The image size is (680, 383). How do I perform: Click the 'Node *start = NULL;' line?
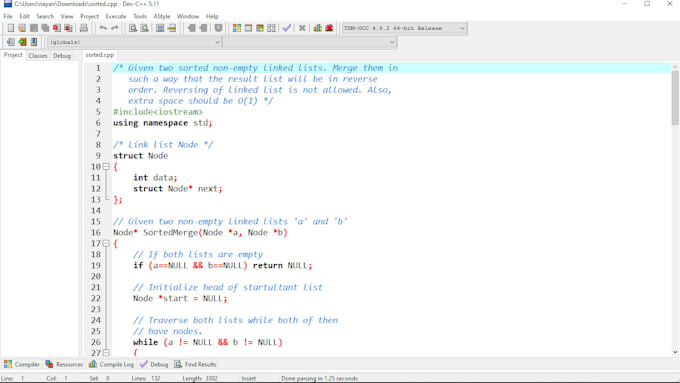click(x=180, y=298)
